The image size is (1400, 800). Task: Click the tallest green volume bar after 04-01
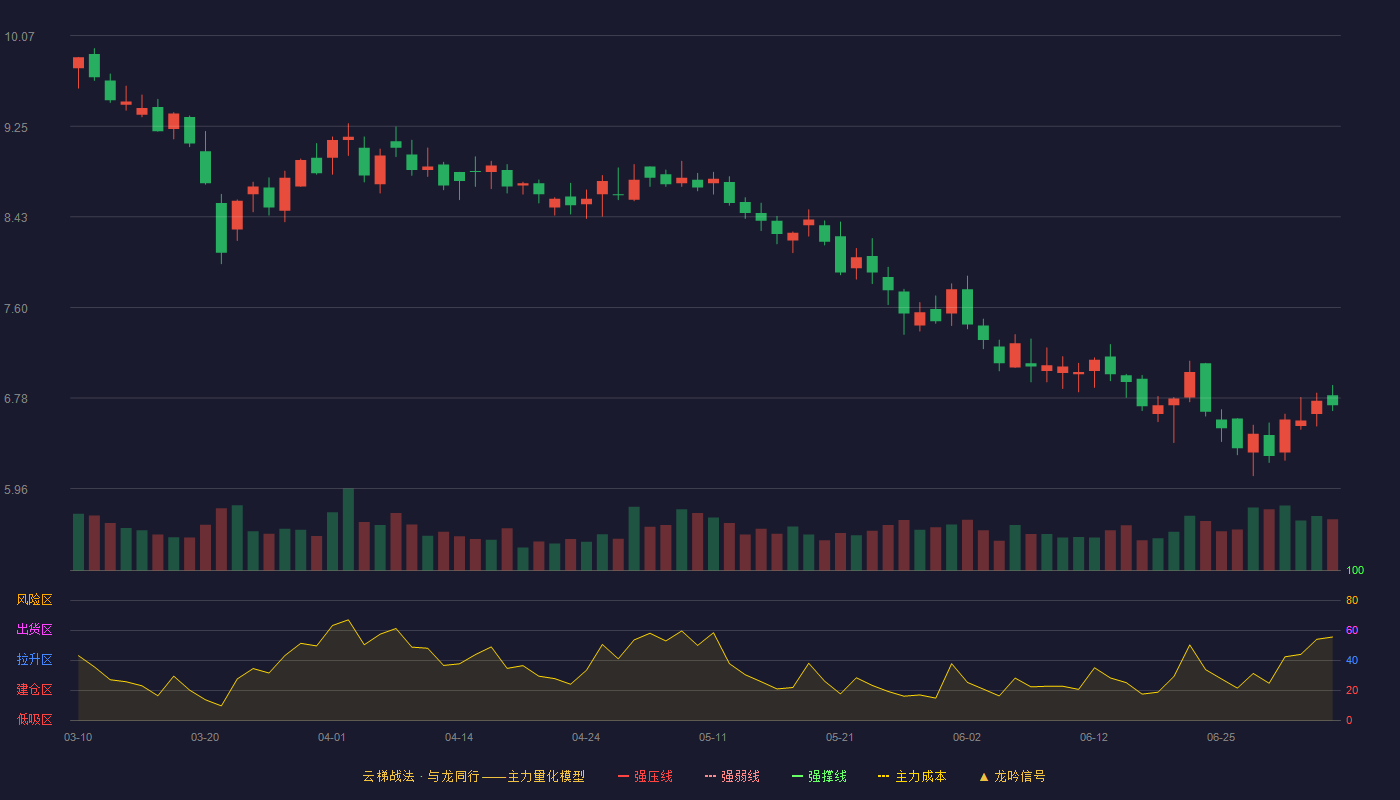pyautogui.click(x=348, y=529)
